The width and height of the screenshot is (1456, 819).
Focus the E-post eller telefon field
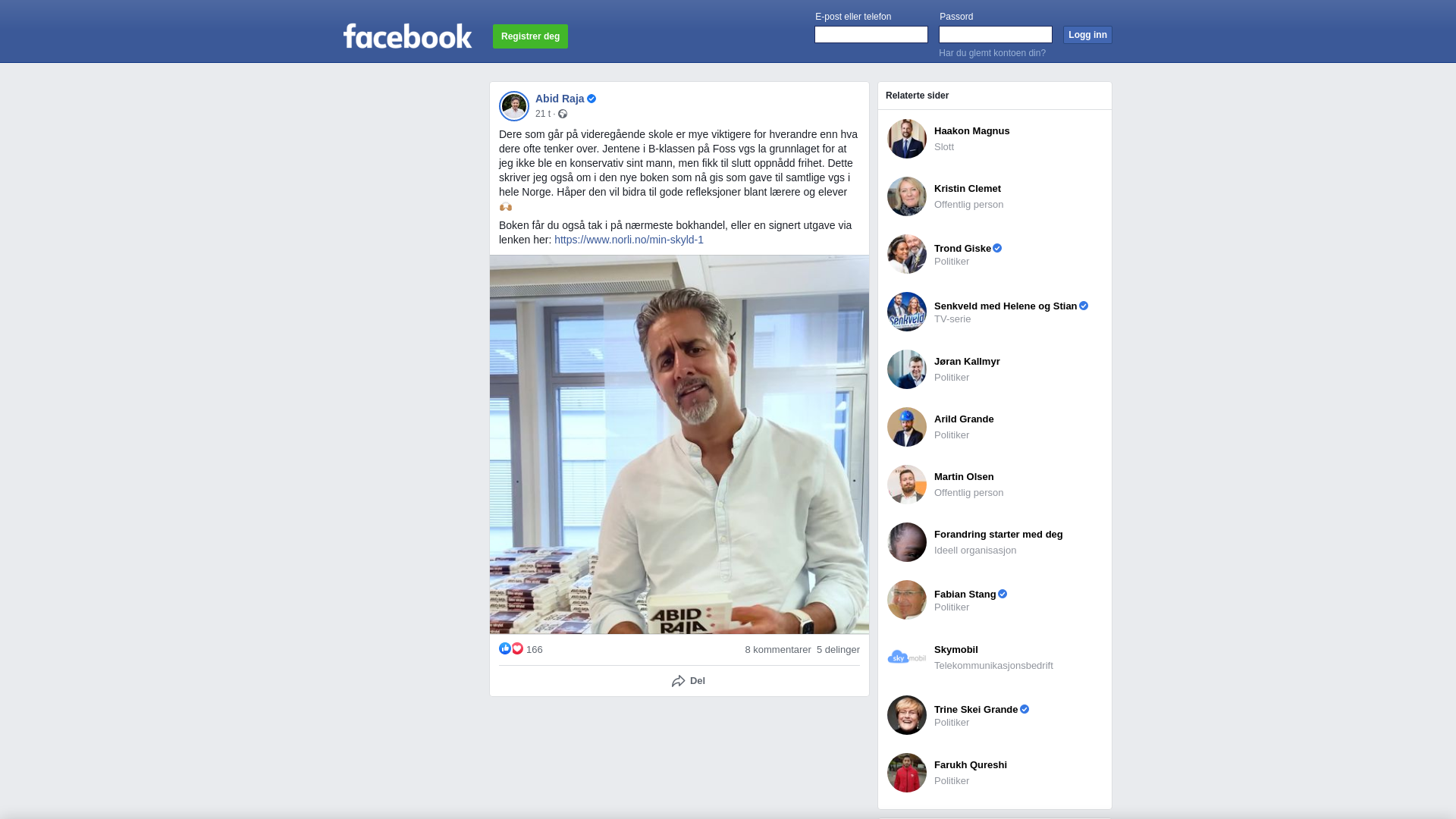click(x=871, y=35)
